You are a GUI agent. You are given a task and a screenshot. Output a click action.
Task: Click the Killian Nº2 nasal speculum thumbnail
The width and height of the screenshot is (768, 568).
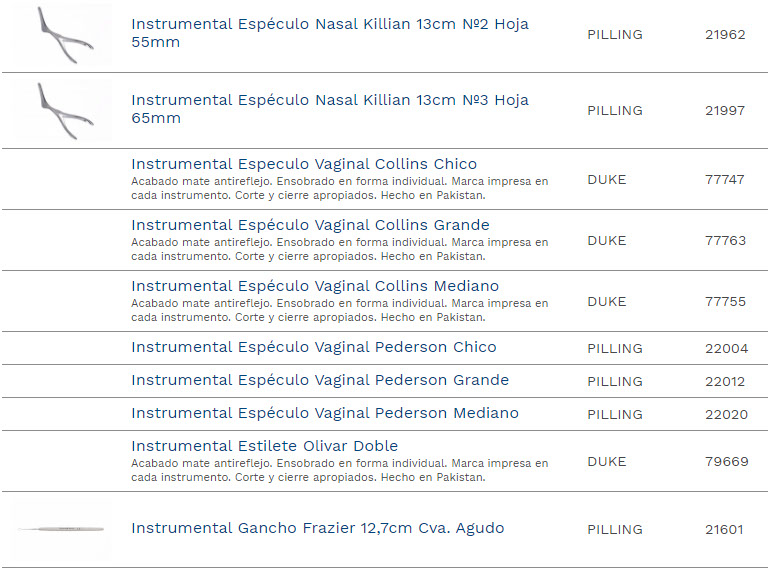click(x=62, y=35)
